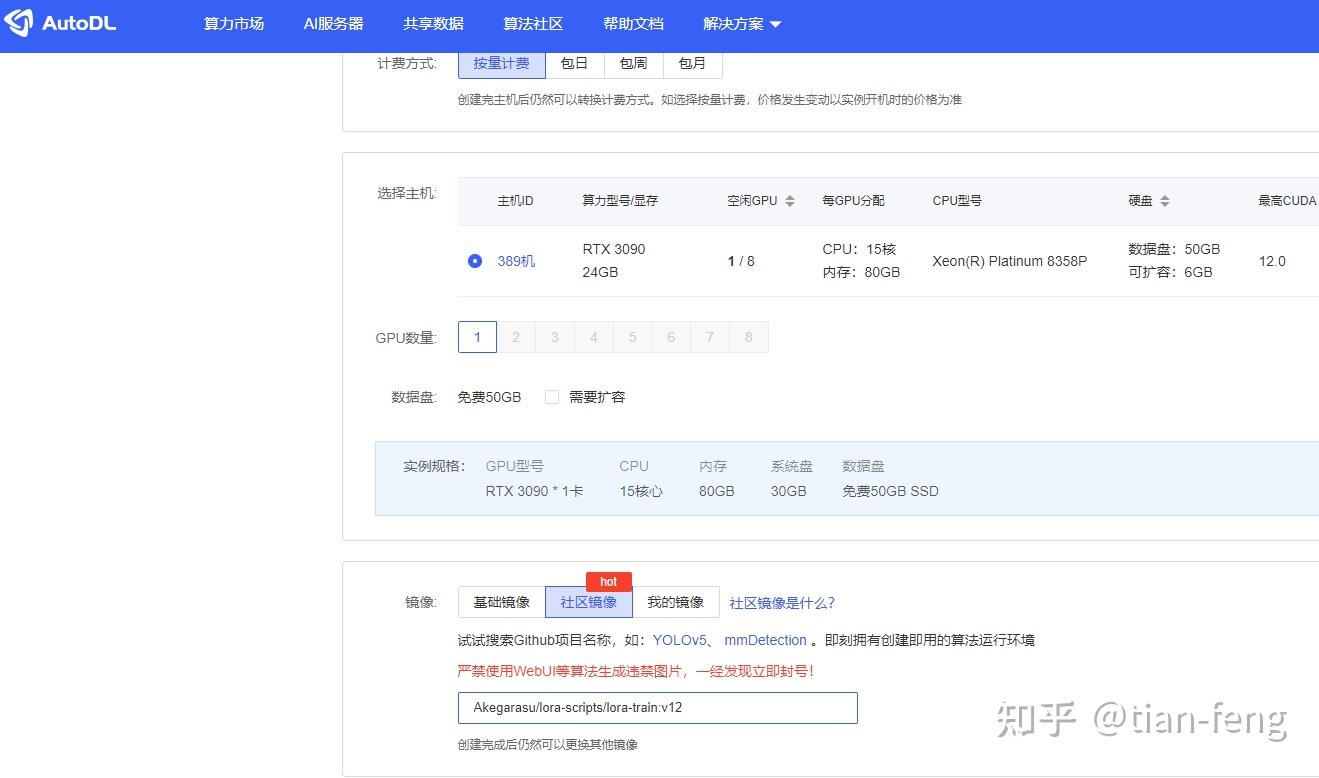The image size is (1319, 778).
Task: Enable the 需要扩容 checkbox
Action: tap(552, 396)
